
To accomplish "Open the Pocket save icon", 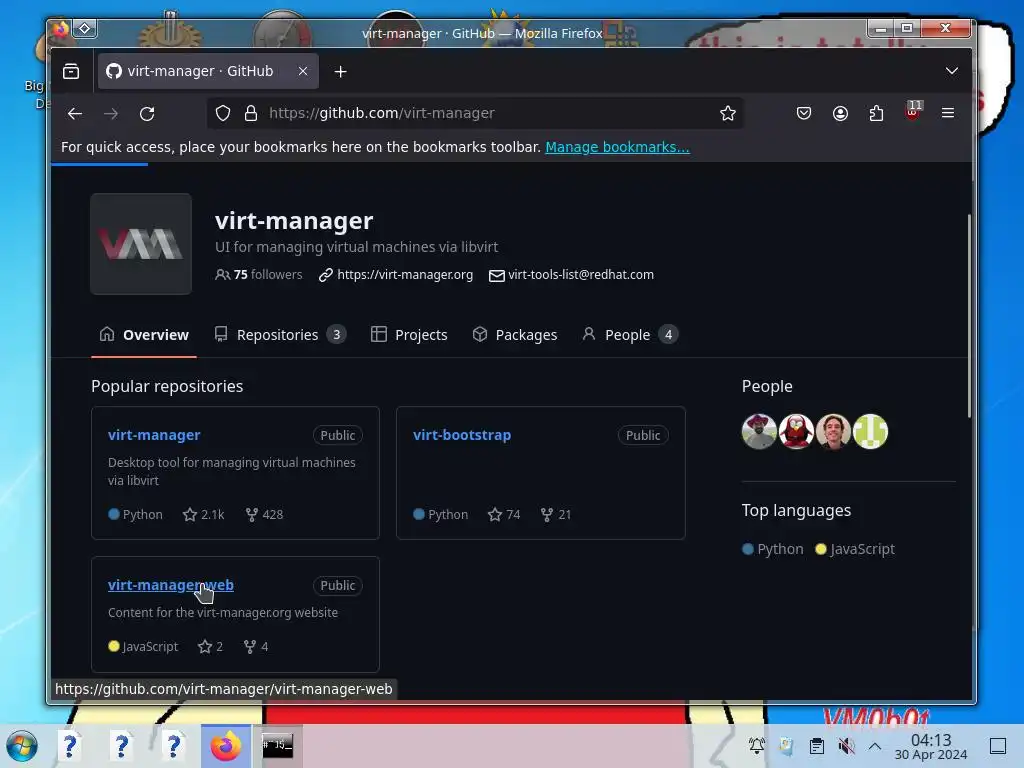I will [x=804, y=114].
